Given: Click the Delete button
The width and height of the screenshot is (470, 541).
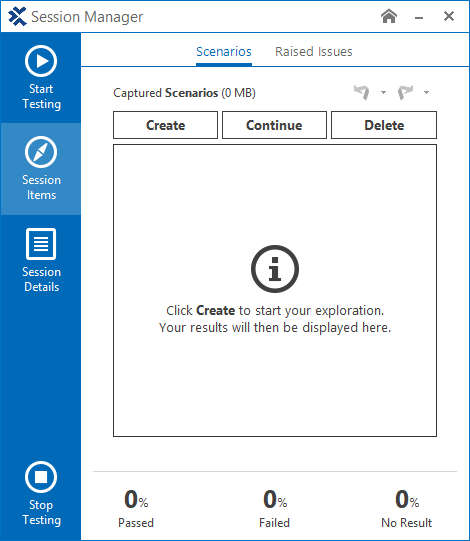Looking at the screenshot, I should (x=384, y=125).
